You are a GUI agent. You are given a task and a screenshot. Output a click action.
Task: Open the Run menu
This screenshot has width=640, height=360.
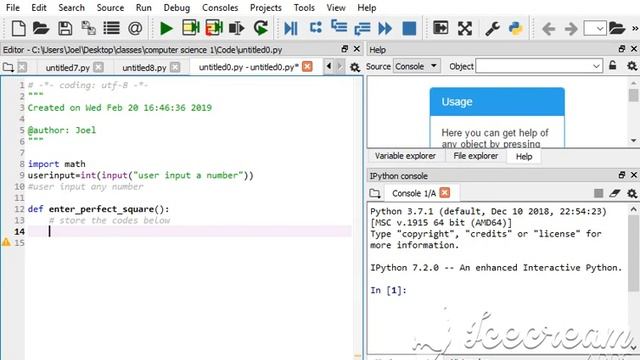(x=144, y=8)
